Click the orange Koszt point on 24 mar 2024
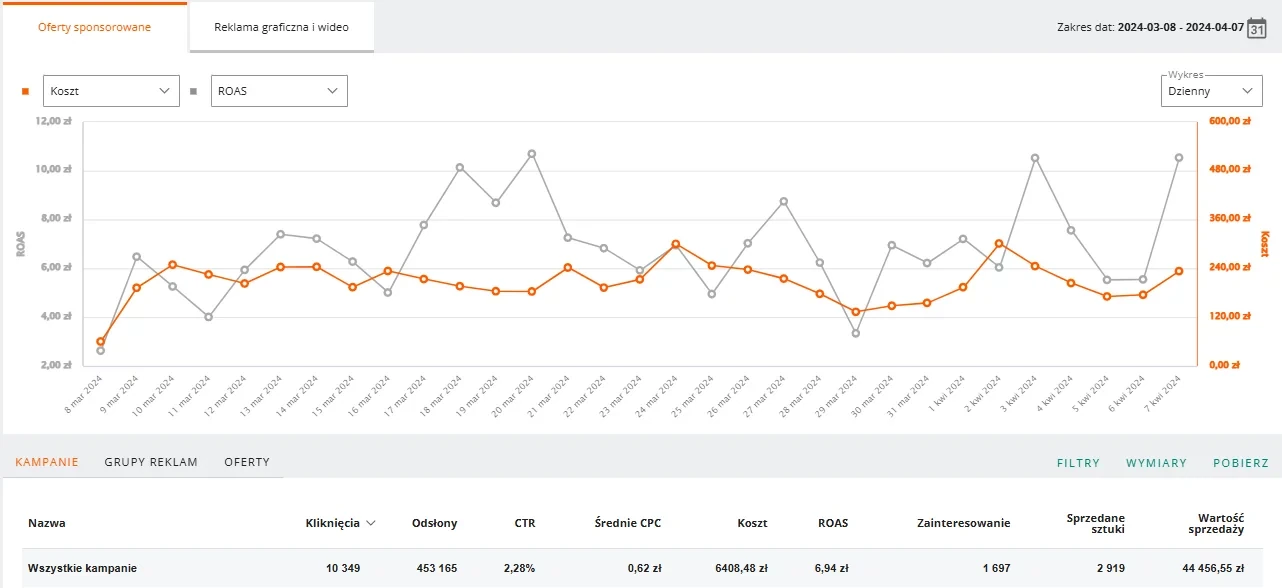The height and width of the screenshot is (588, 1282). coord(676,244)
